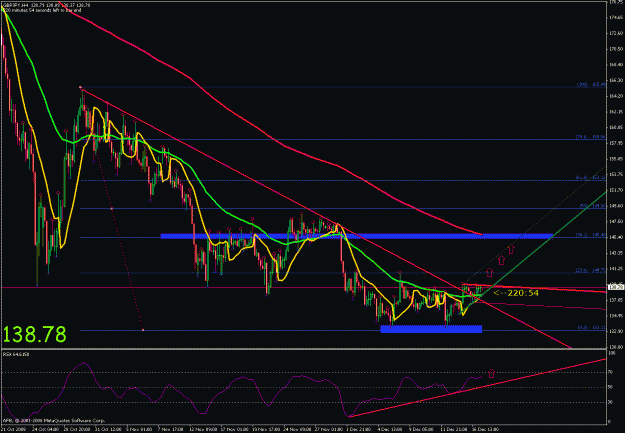Select the middle magenta up-arrow object

click(x=501, y=261)
